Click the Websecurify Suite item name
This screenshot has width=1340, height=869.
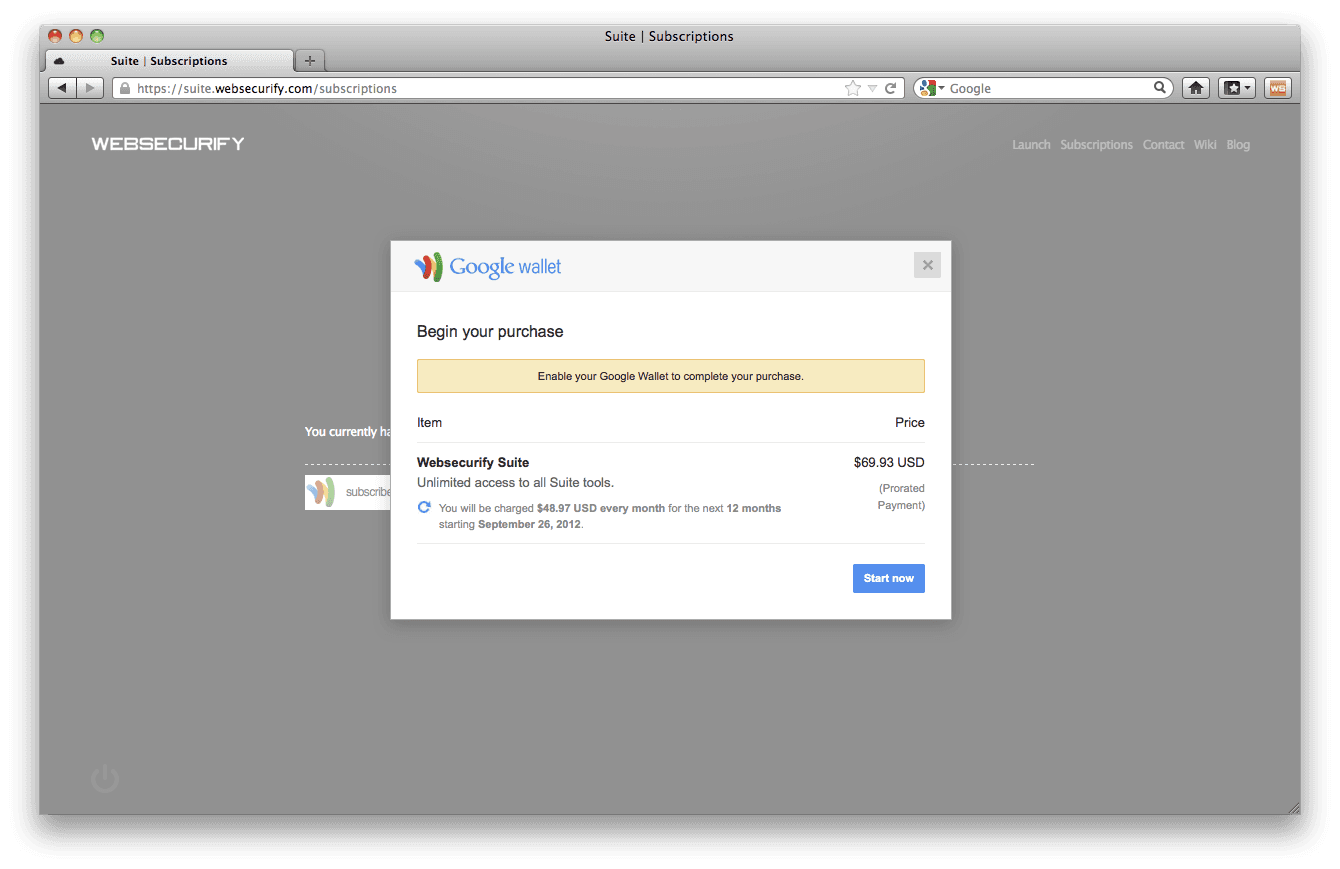[473, 462]
